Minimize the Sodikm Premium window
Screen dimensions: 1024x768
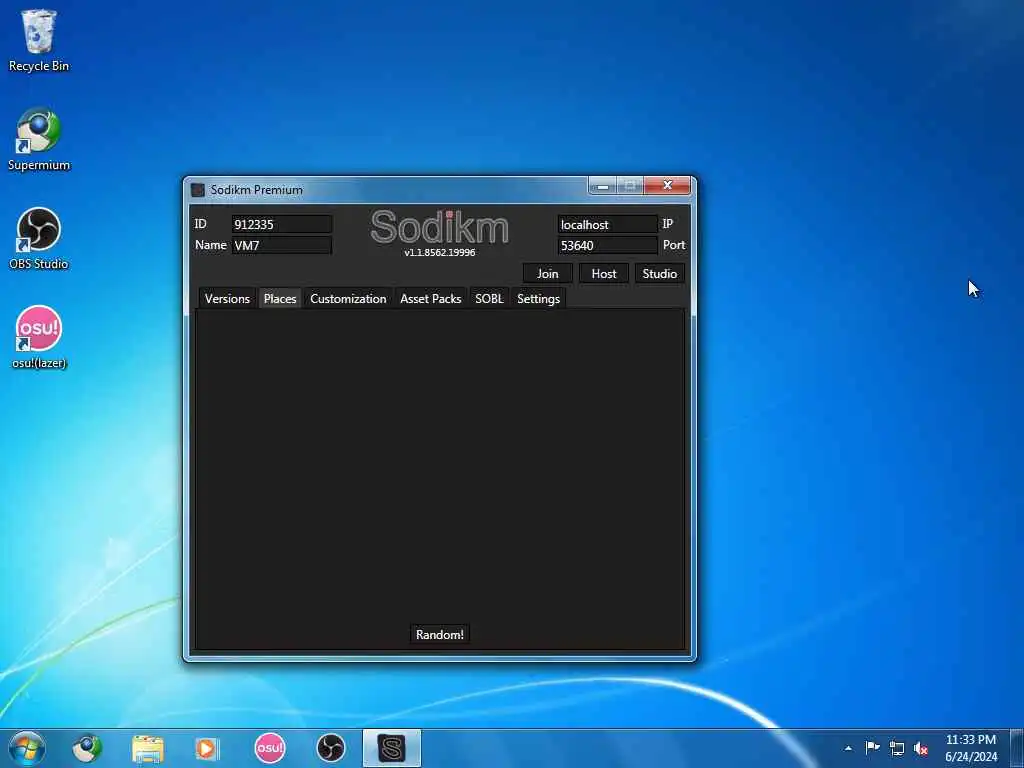tap(603, 186)
